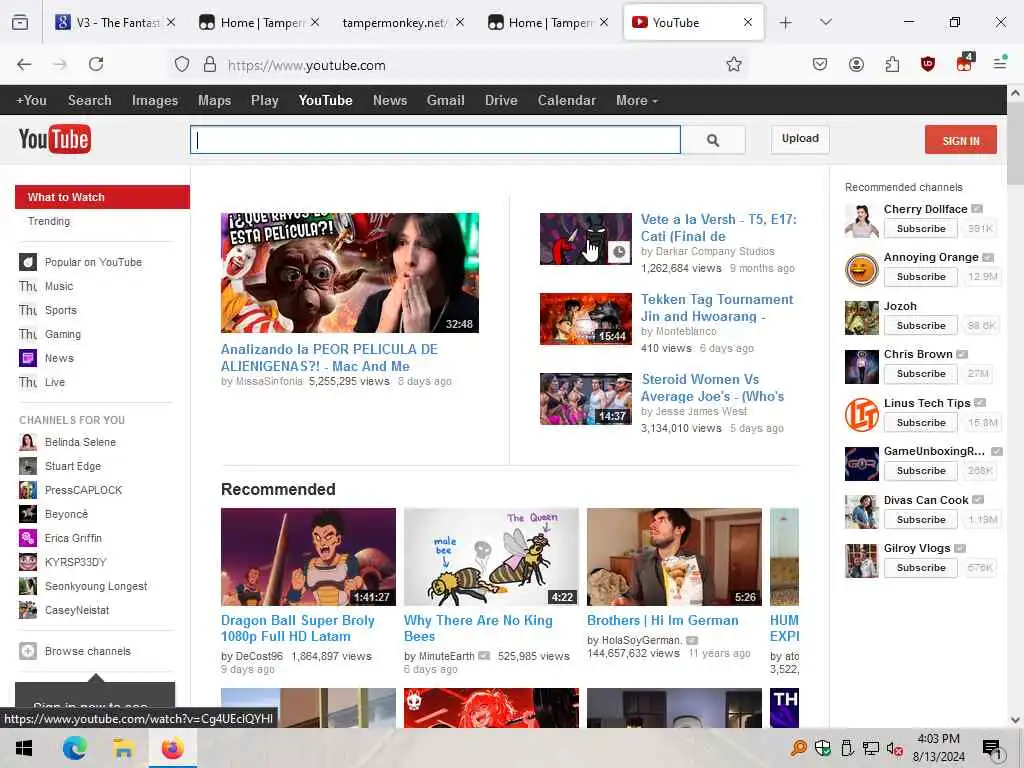The width and height of the screenshot is (1024, 768).
Task: Go back with the back arrow
Action: click(24, 64)
